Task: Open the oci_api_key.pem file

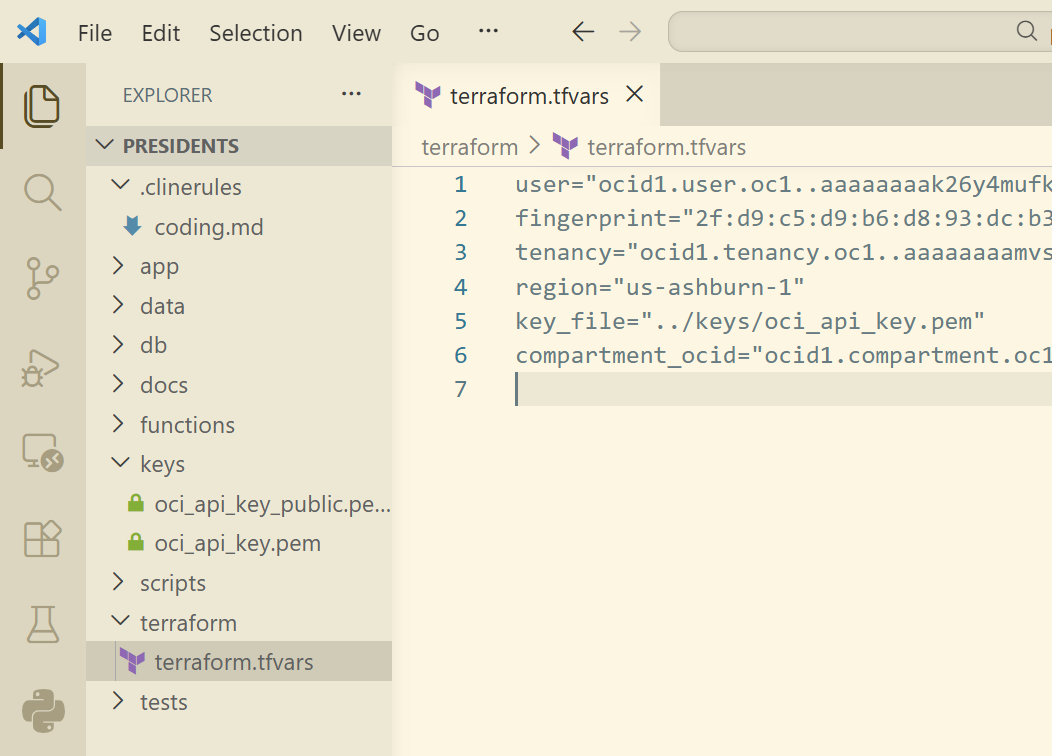Action: click(x=237, y=544)
